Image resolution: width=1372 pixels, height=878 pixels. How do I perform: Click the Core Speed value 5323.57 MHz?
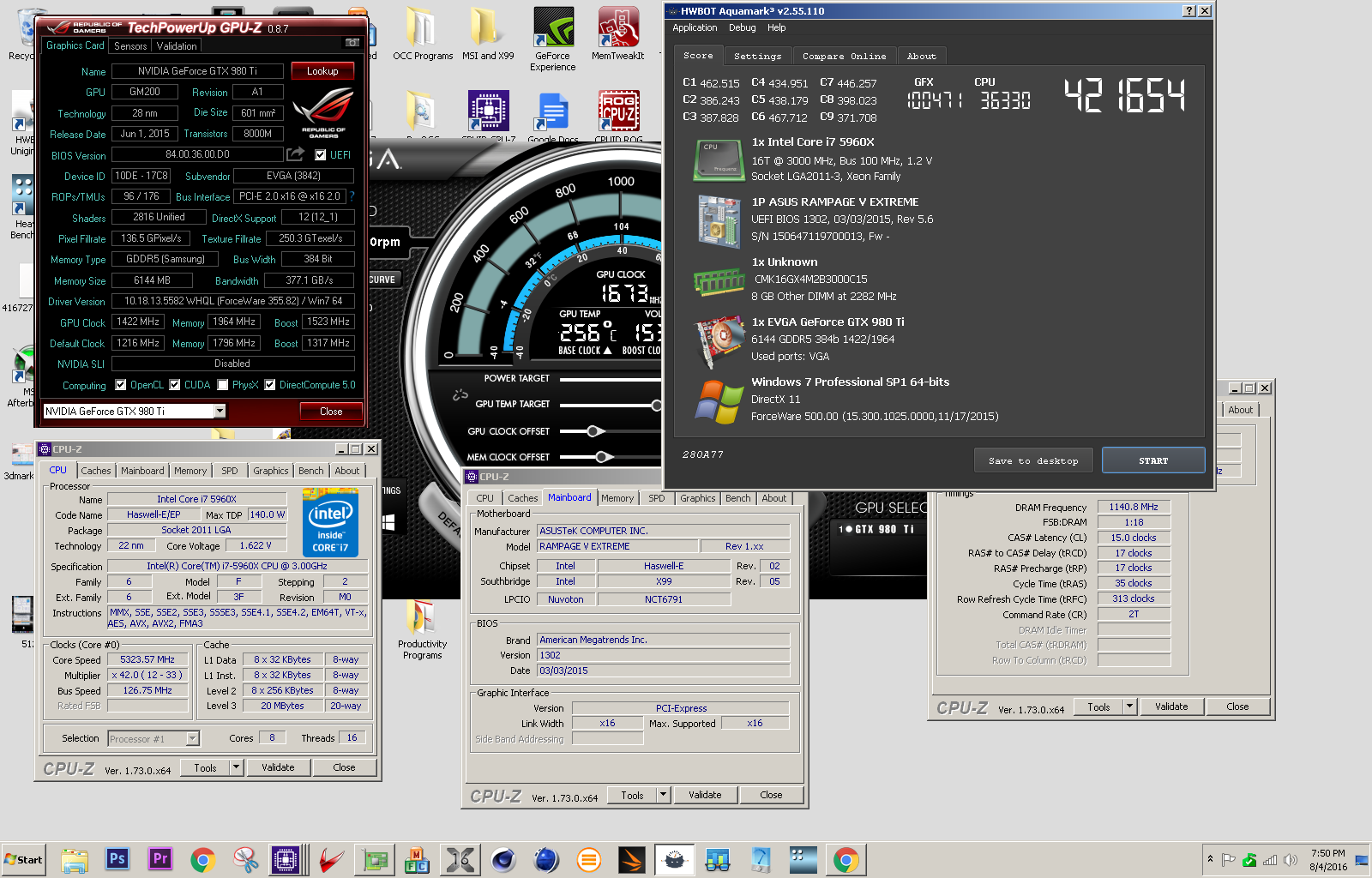pos(147,659)
